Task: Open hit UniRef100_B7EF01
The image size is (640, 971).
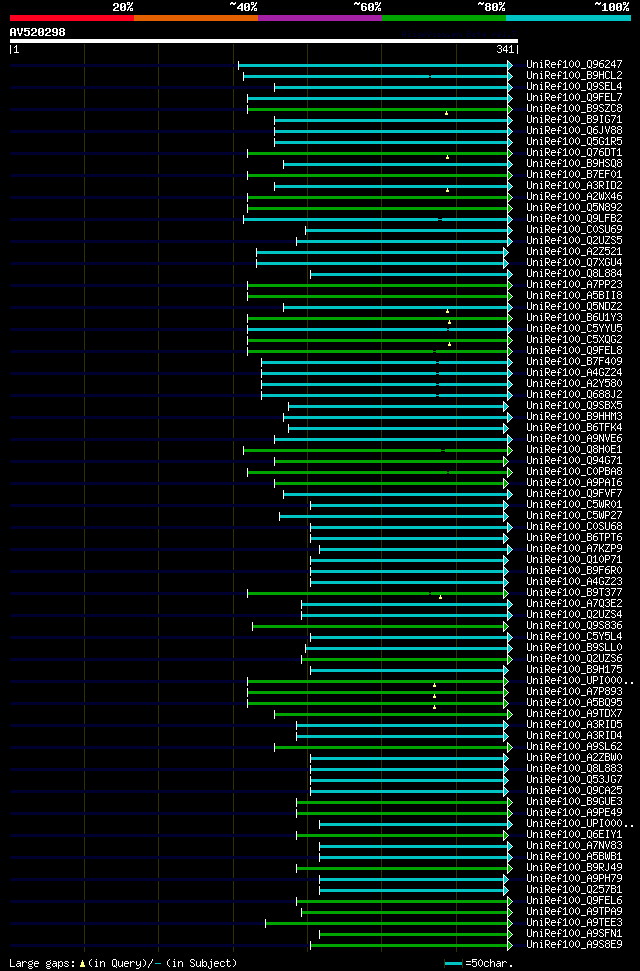Action: (x=574, y=175)
